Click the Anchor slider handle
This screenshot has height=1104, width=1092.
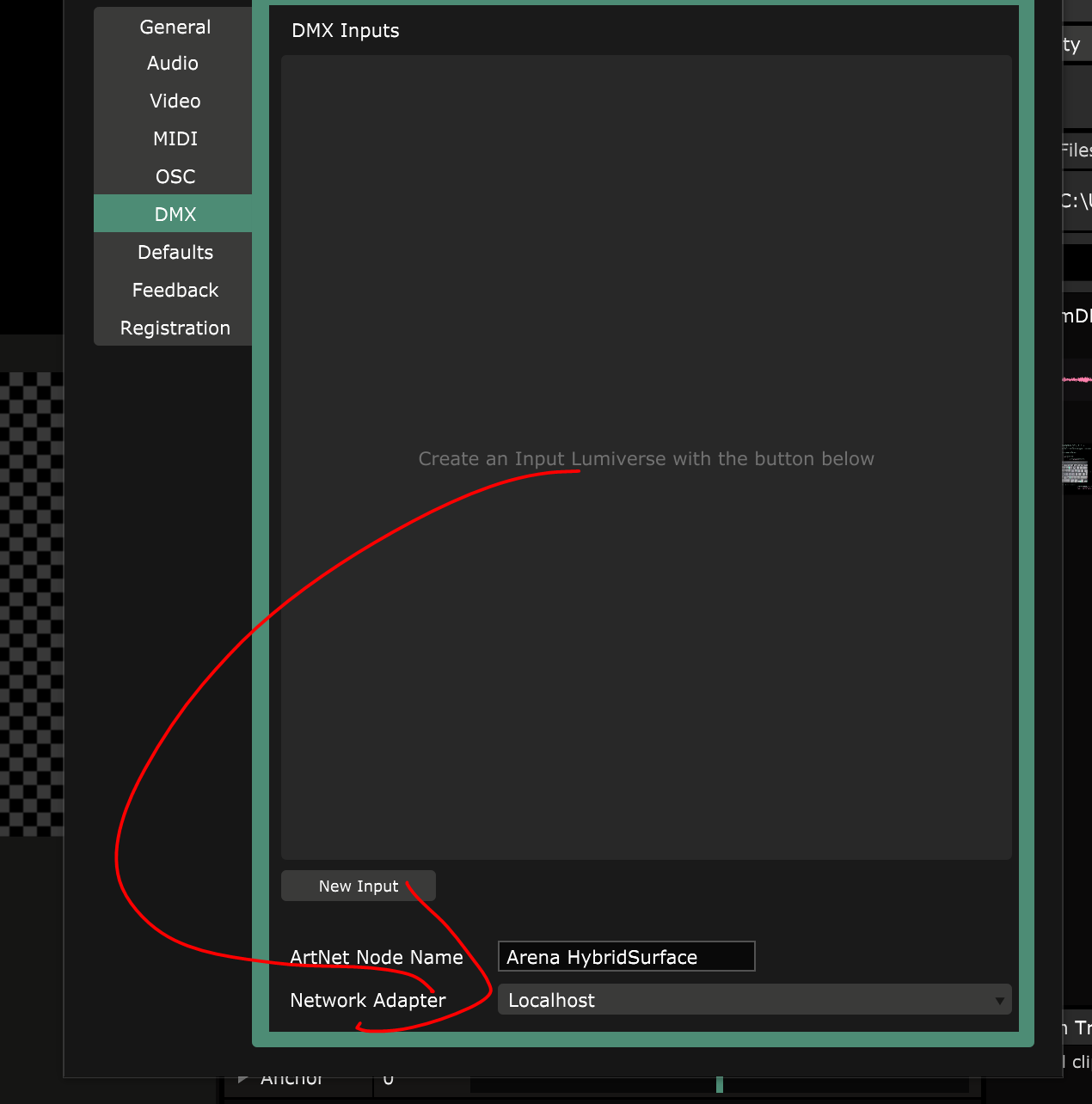(720, 1086)
